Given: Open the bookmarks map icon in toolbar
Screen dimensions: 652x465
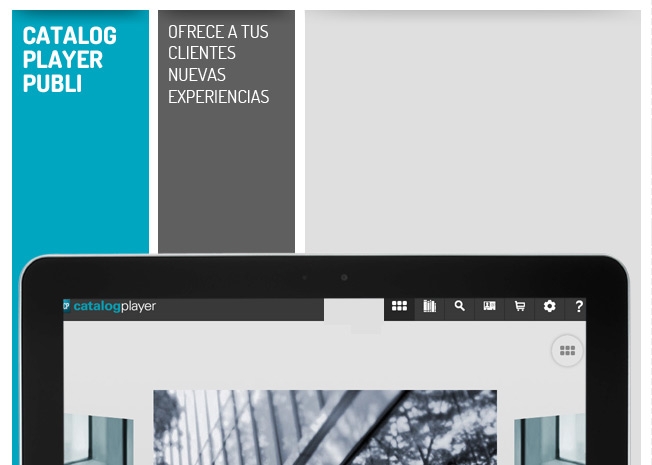Looking at the screenshot, I should point(489,306).
